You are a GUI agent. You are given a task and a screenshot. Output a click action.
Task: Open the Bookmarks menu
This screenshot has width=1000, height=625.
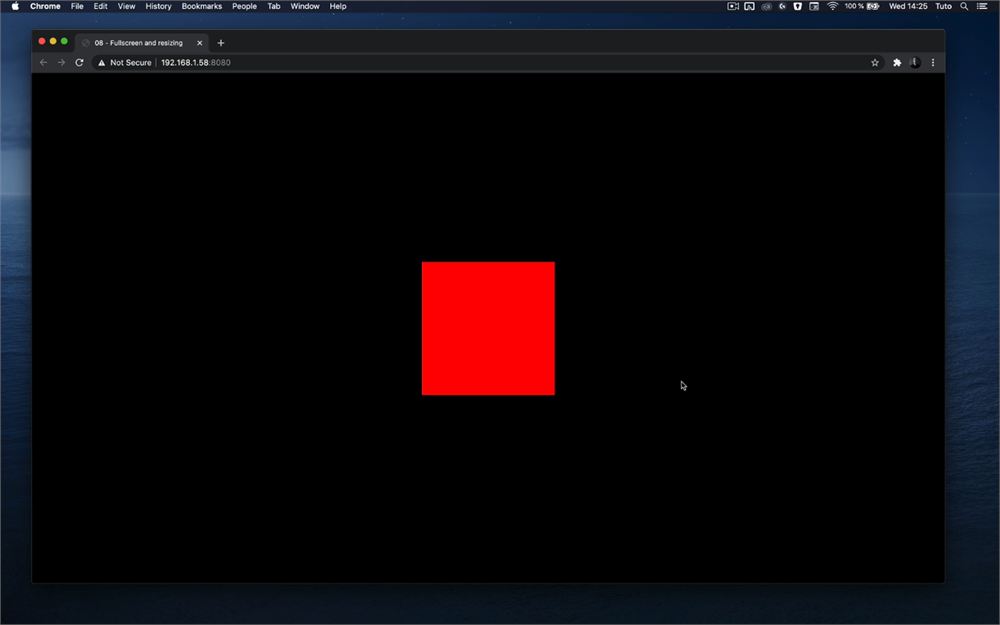click(x=202, y=6)
